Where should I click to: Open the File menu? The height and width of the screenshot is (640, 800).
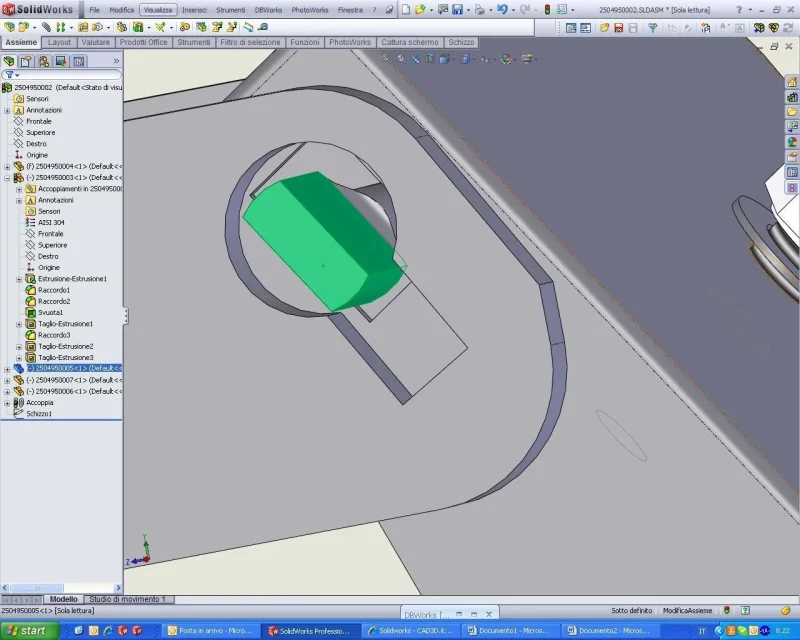[94, 10]
